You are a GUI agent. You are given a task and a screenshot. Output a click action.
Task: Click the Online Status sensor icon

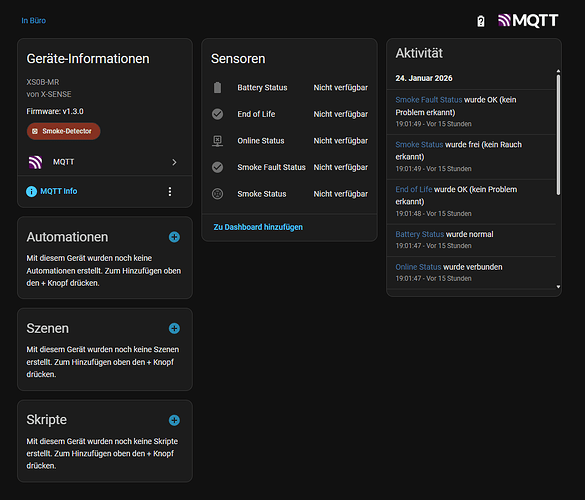pyautogui.click(x=218, y=141)
